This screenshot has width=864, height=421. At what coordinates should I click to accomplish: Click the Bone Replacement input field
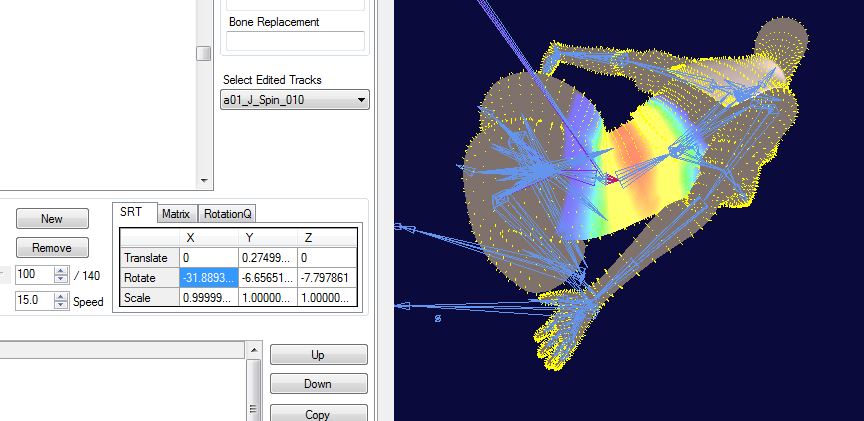click(295, 41)
